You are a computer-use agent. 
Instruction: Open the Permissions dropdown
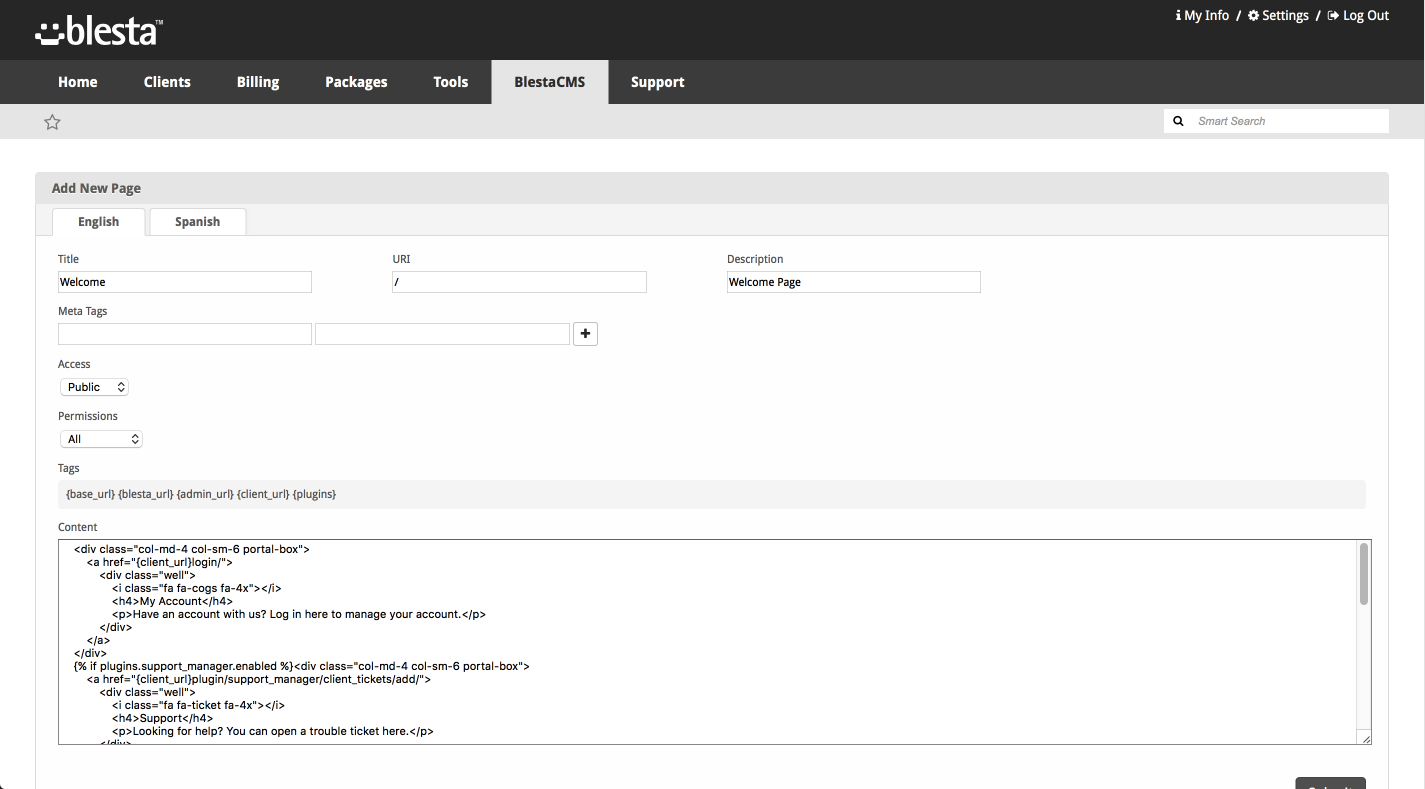click(x=101, y=439)
